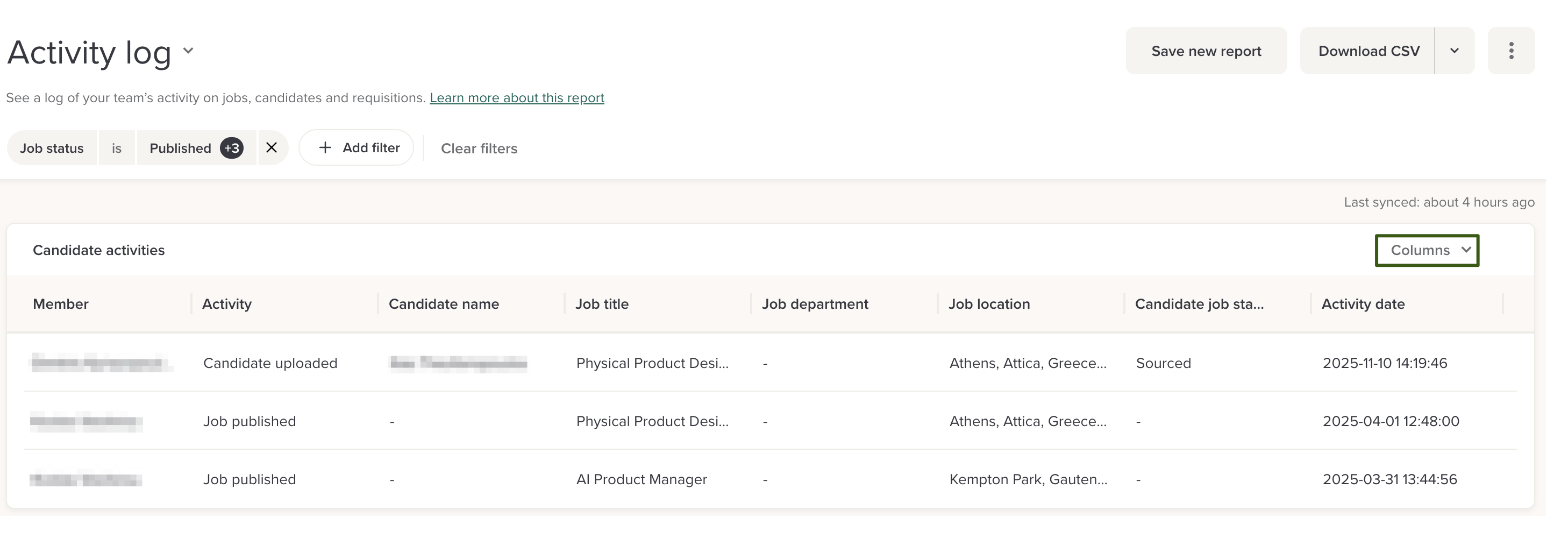The width and height of the screenshot is (1568, 538).
Task: Click the Candidate job status column header
Action: click(x=1199, y=304)
